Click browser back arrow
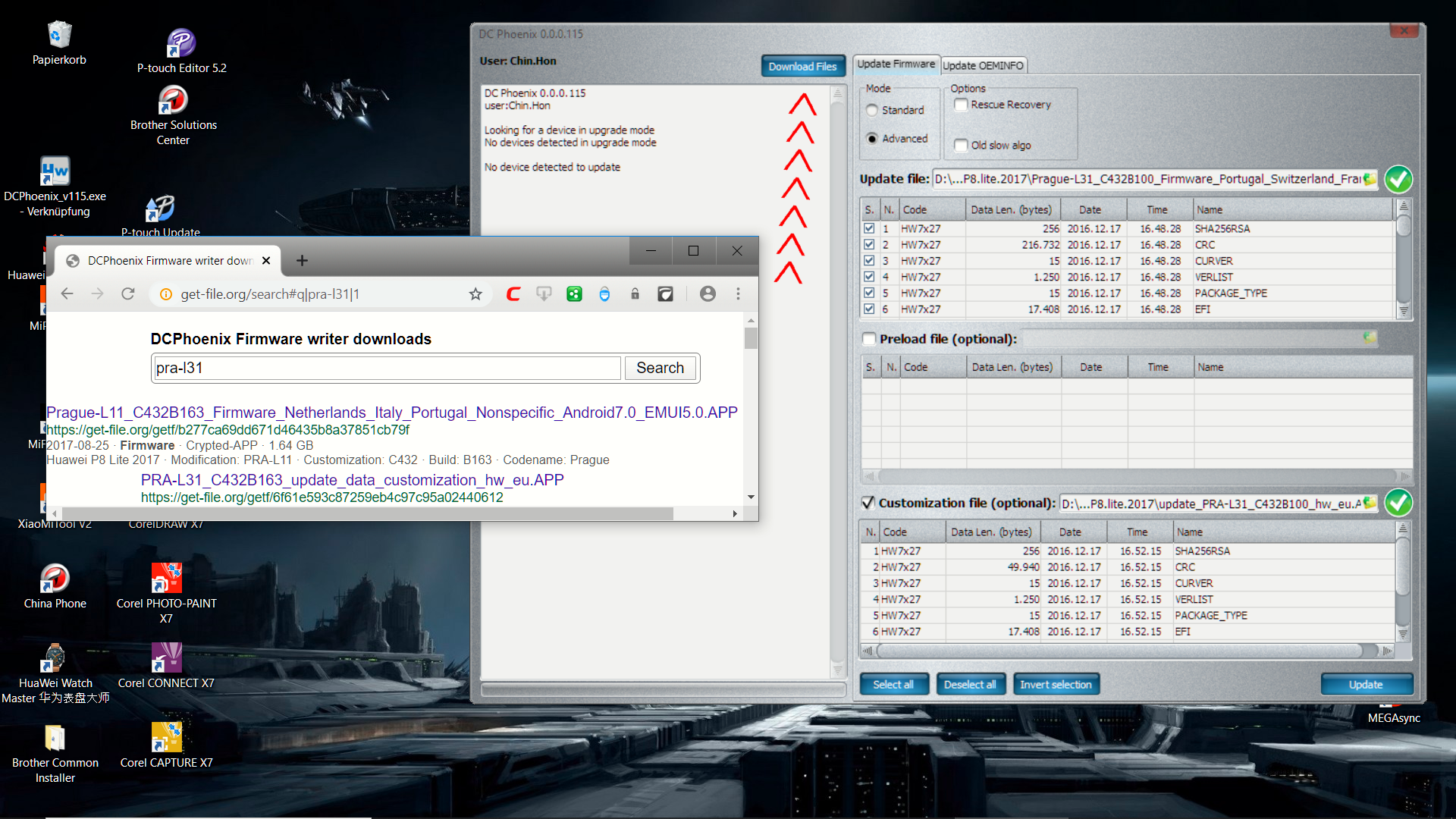Image resolution: width=1456 pixels, height=819 pixels. point(67,294)
